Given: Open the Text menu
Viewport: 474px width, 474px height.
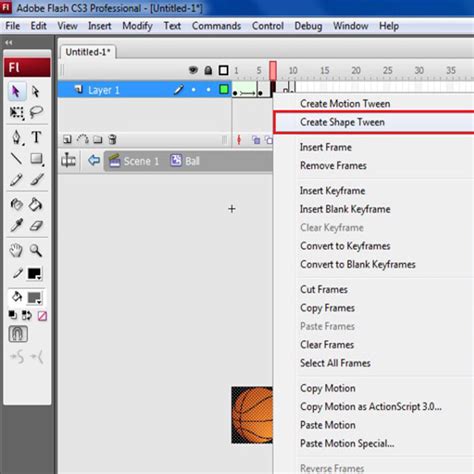Looking at the screenshot, I should [172, 26].
